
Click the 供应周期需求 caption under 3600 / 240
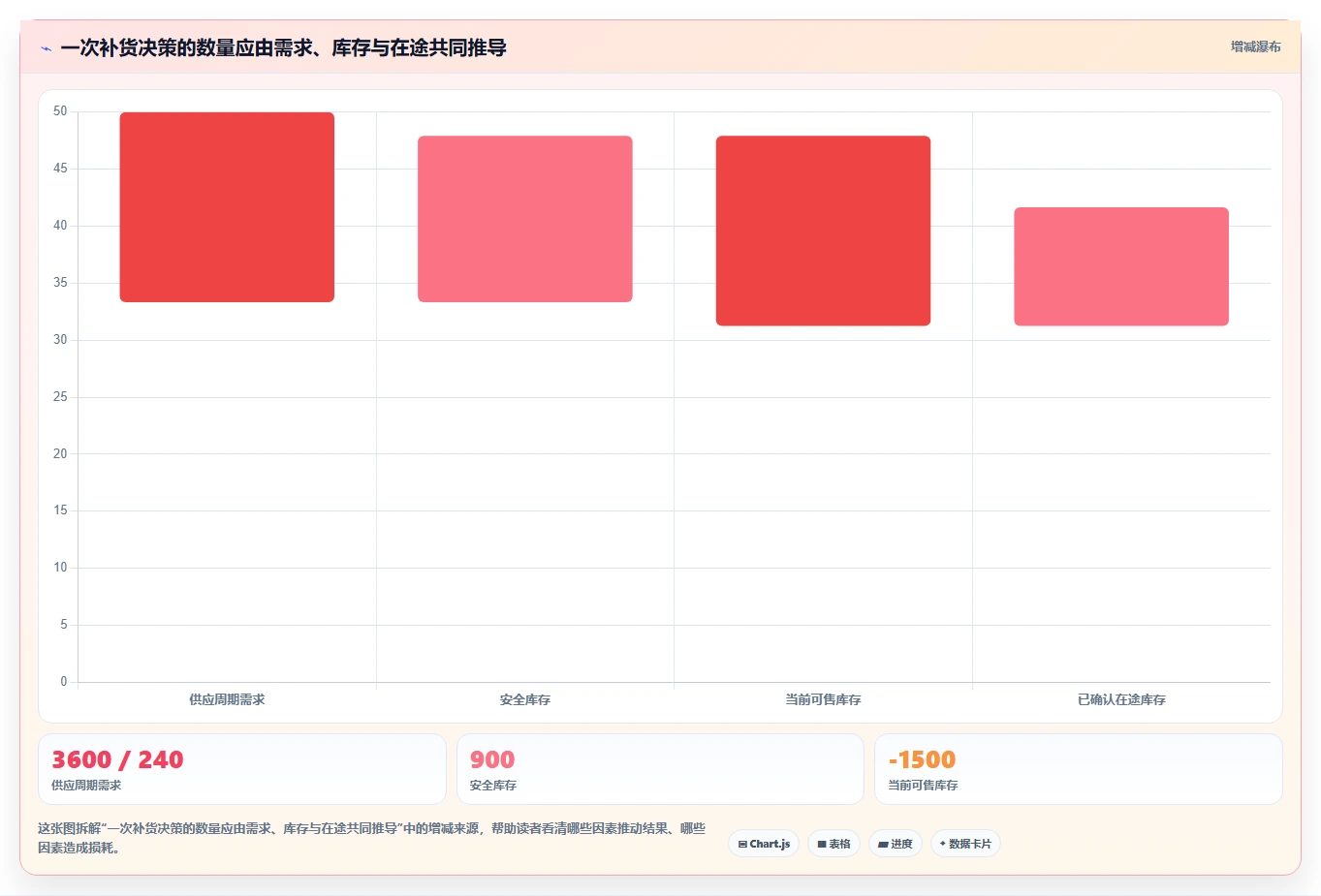pos(86,786)
